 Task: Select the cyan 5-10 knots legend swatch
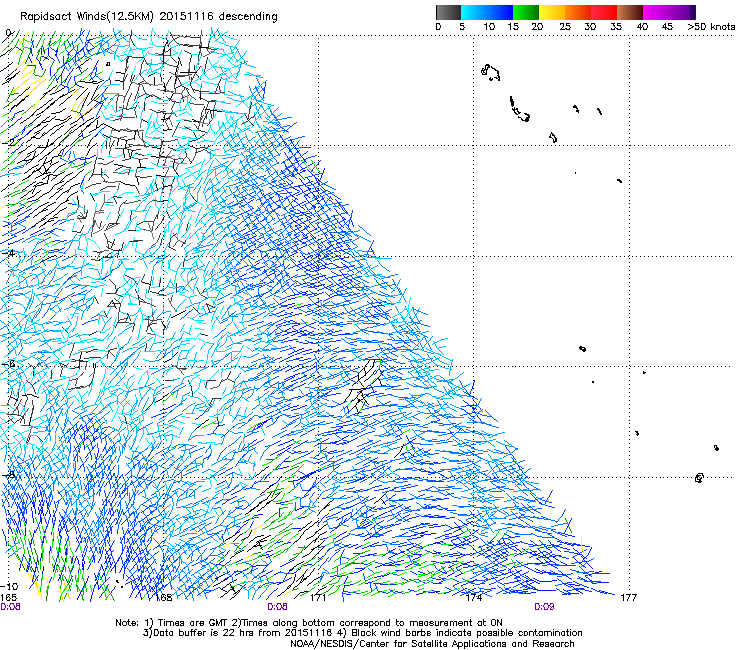[474, 12]
